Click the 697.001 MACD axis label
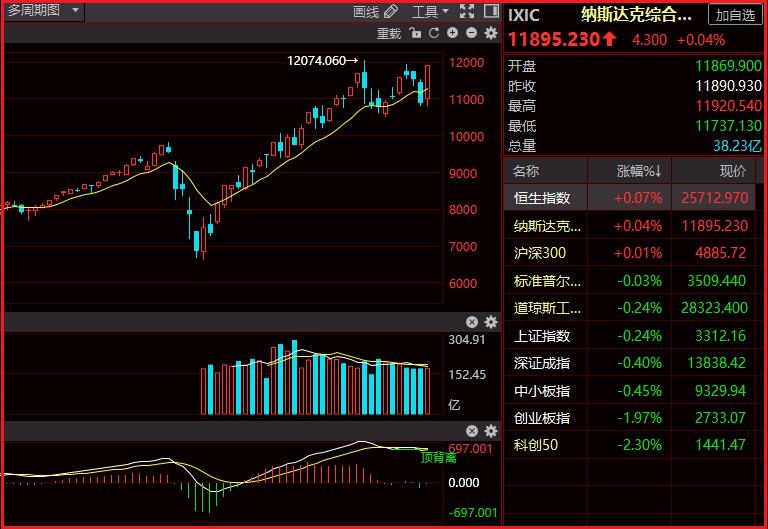Image resolution: width=768 pixels, height=529 pixels. (470, 448)
